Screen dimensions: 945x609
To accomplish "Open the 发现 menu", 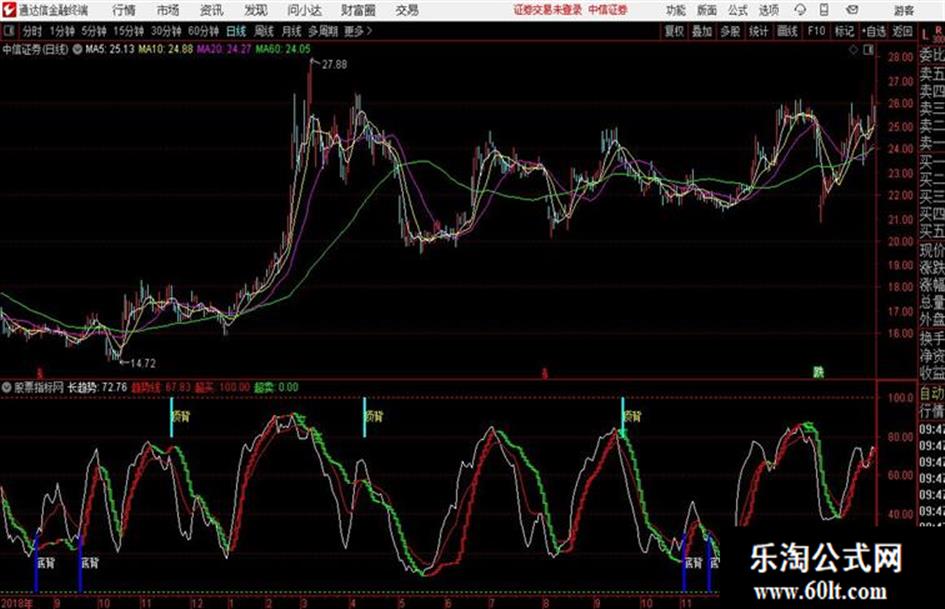I will pyautogui.click(x=256, y=10).
